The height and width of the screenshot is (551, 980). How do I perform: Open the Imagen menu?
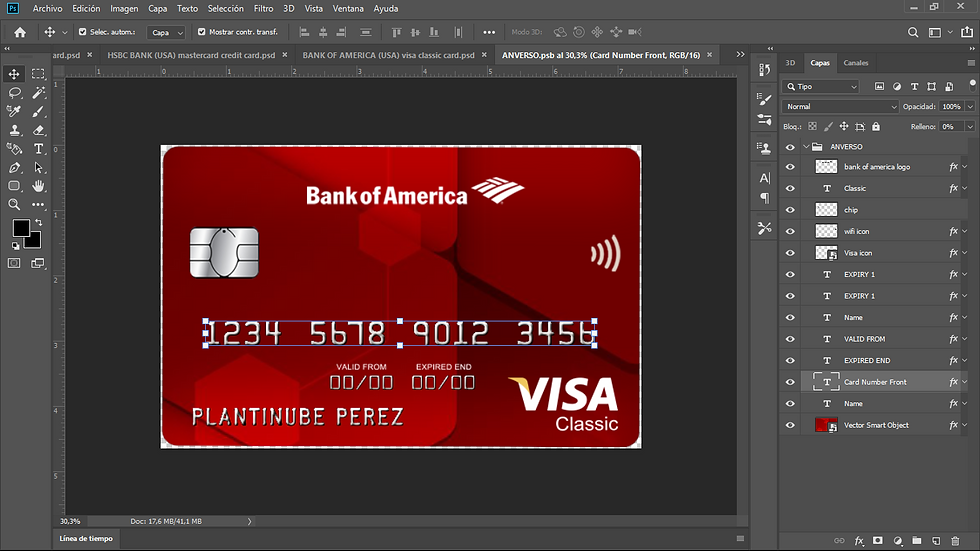(x=124, y=9)
